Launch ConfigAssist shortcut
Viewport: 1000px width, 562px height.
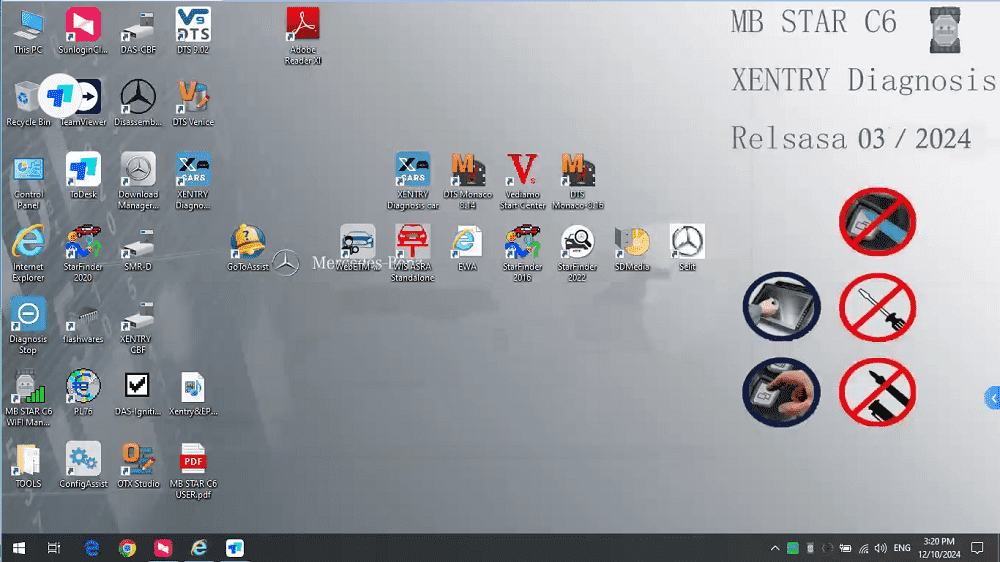pyautogui.click(x=83, y=466)
